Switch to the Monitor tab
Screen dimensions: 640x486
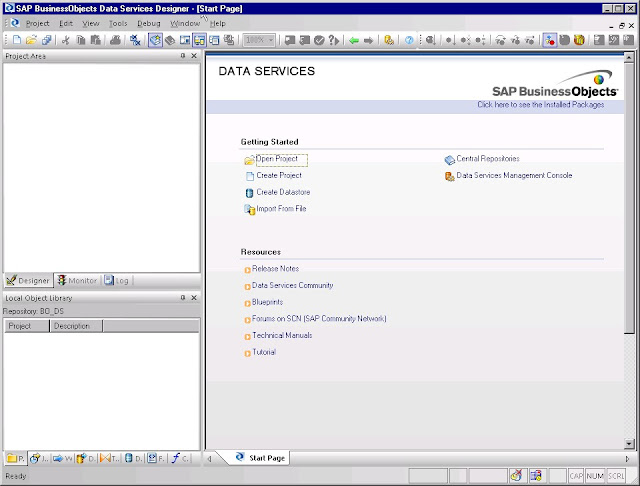coord(78,281)
